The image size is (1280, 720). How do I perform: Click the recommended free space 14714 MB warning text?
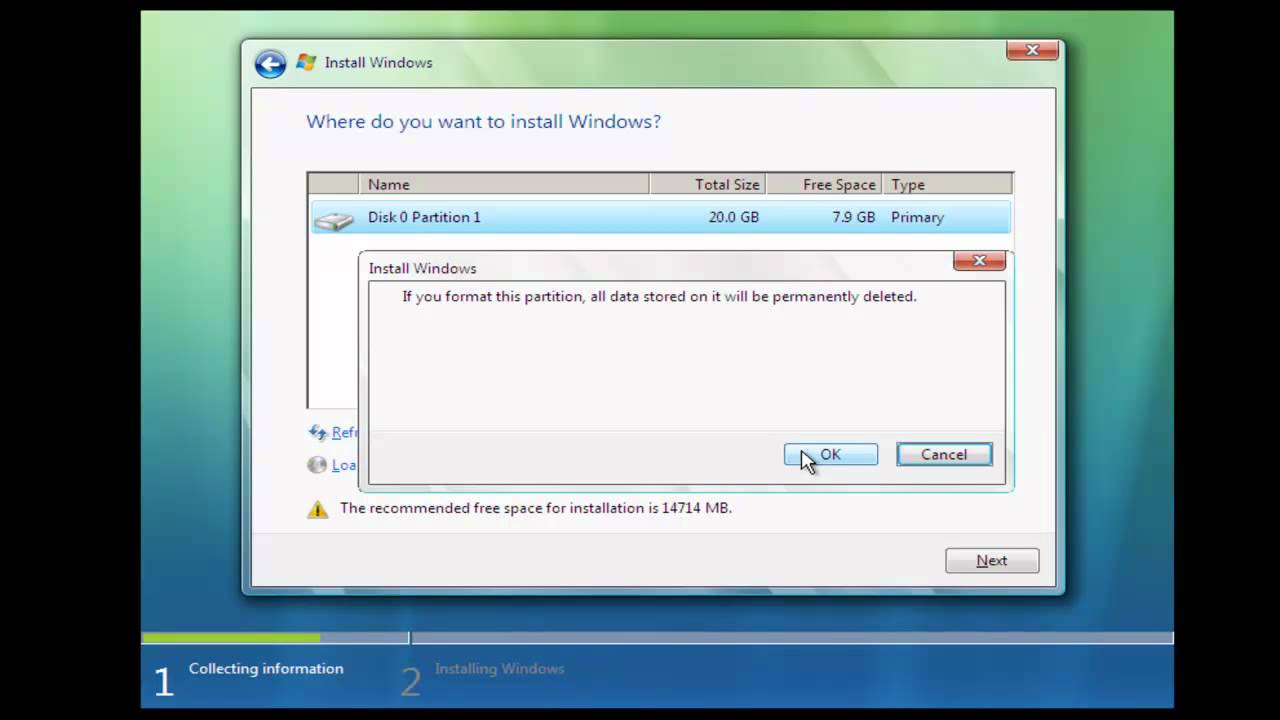[536, 508]
